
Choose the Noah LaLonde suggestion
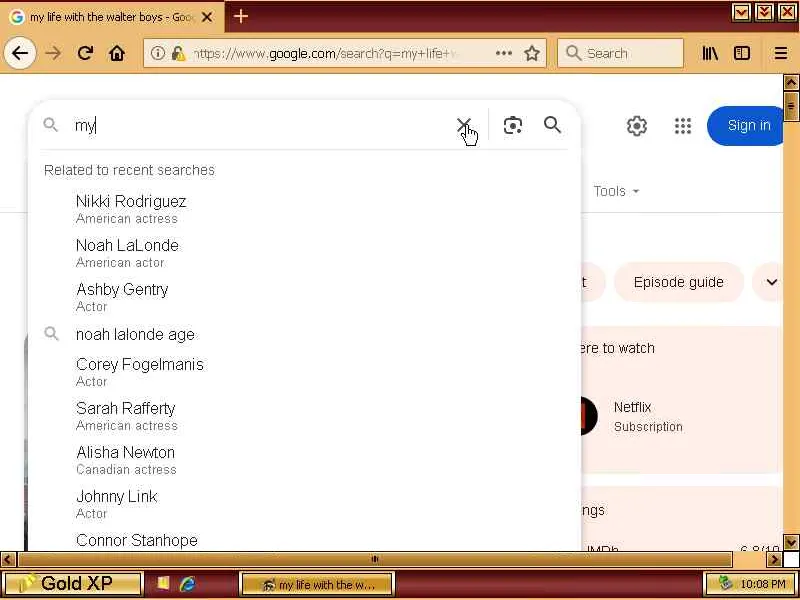point(304,253)
